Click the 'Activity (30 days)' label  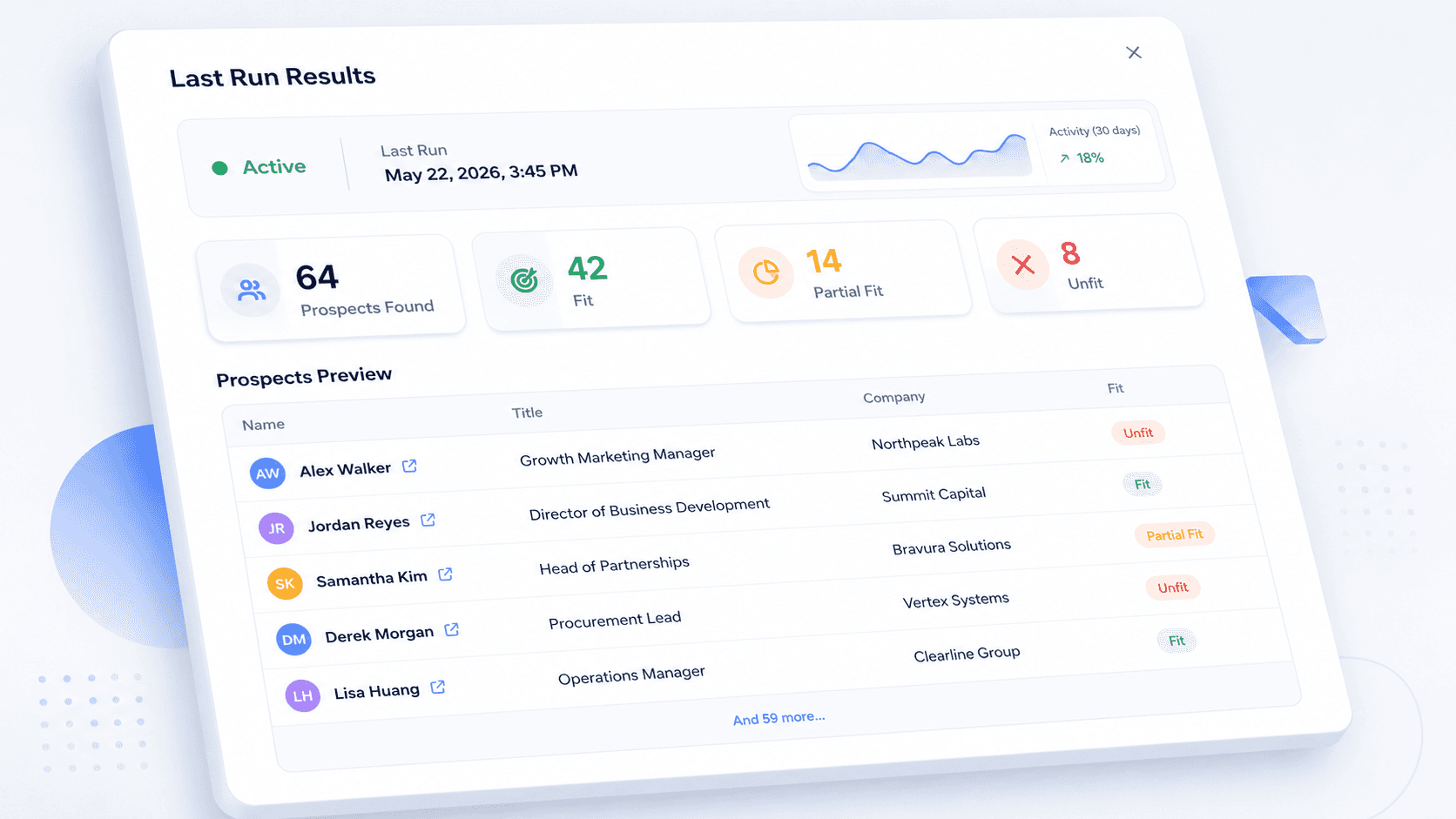1095,131
